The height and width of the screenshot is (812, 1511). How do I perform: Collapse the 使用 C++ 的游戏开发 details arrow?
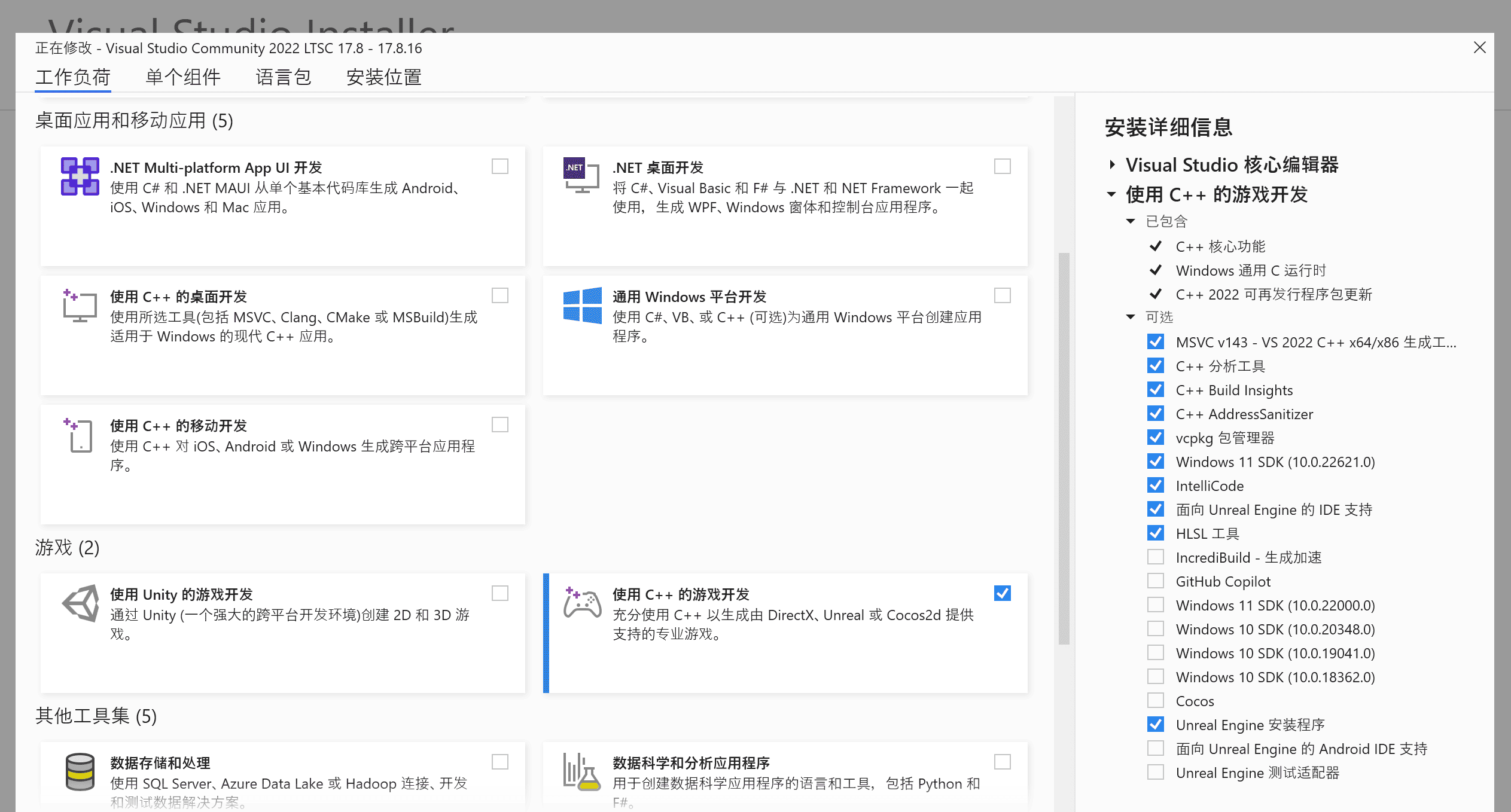point(1111,194)
